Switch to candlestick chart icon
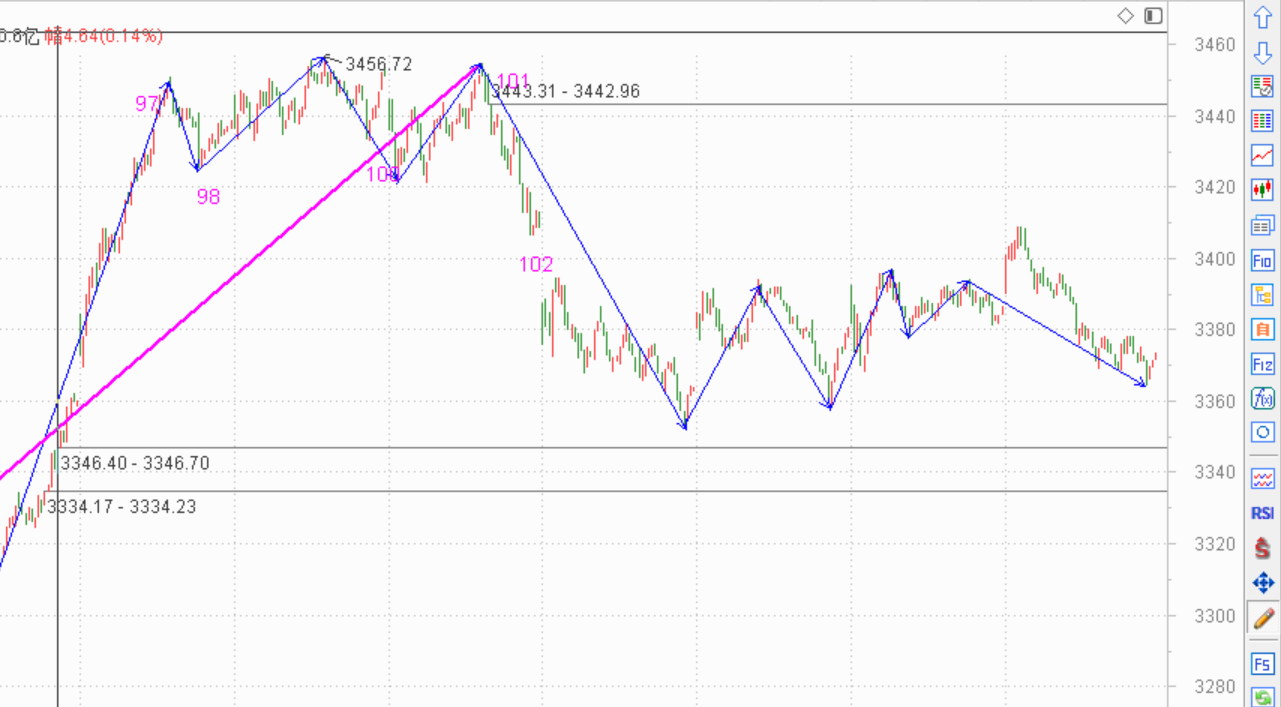Screen dimensions: 1281x707 pos(1262,189)
